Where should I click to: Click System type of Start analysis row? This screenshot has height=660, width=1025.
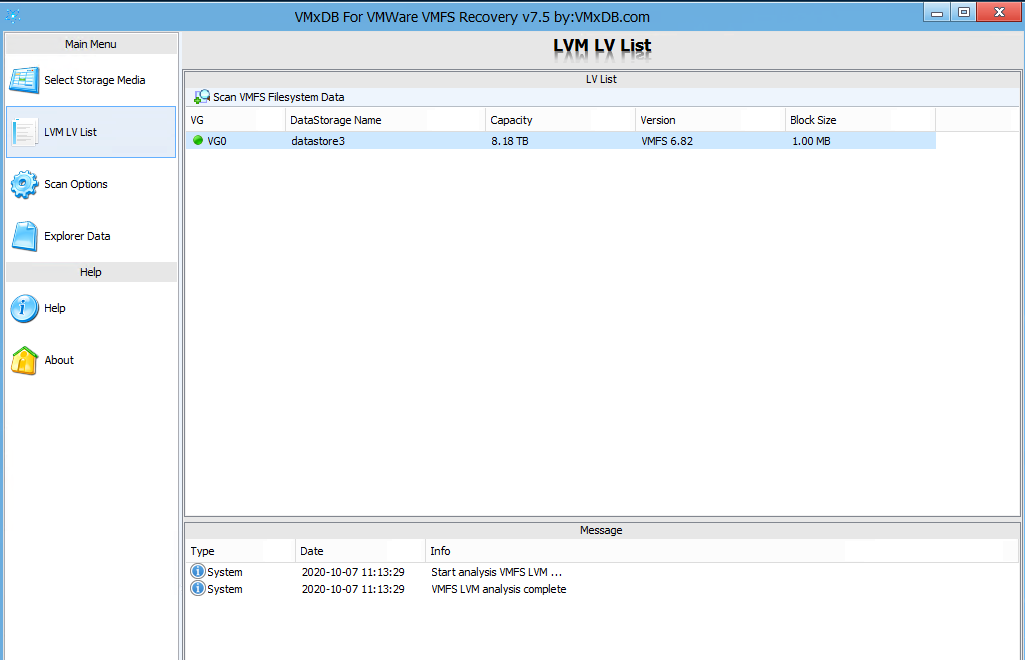coord(224,572)
